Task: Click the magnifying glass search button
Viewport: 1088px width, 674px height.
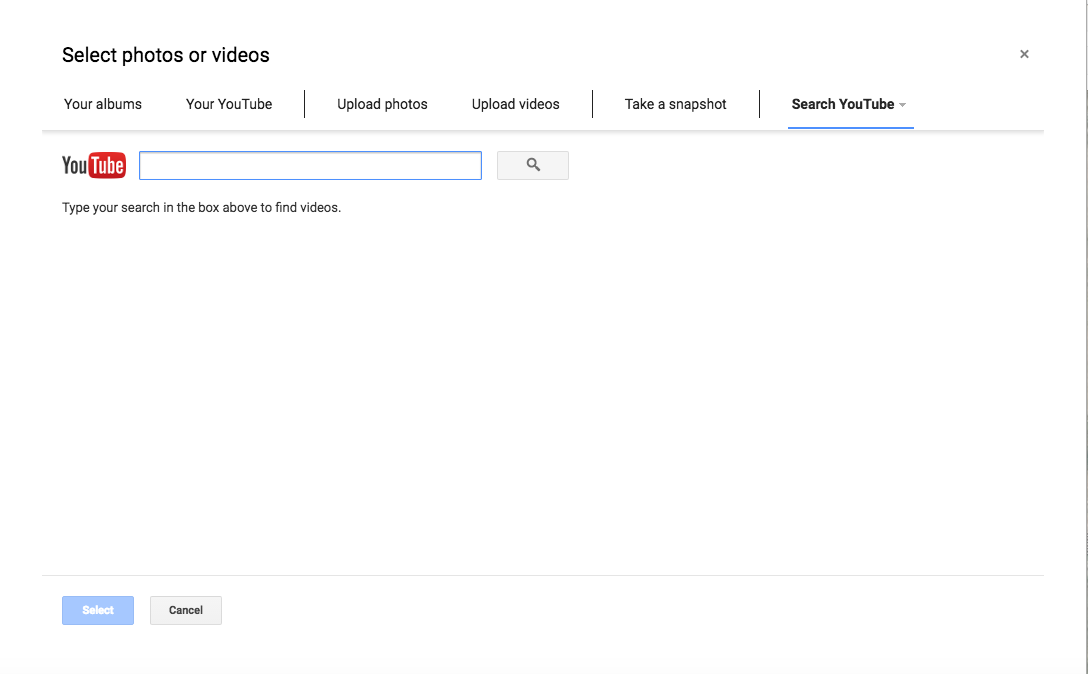Action: (532, 165)
